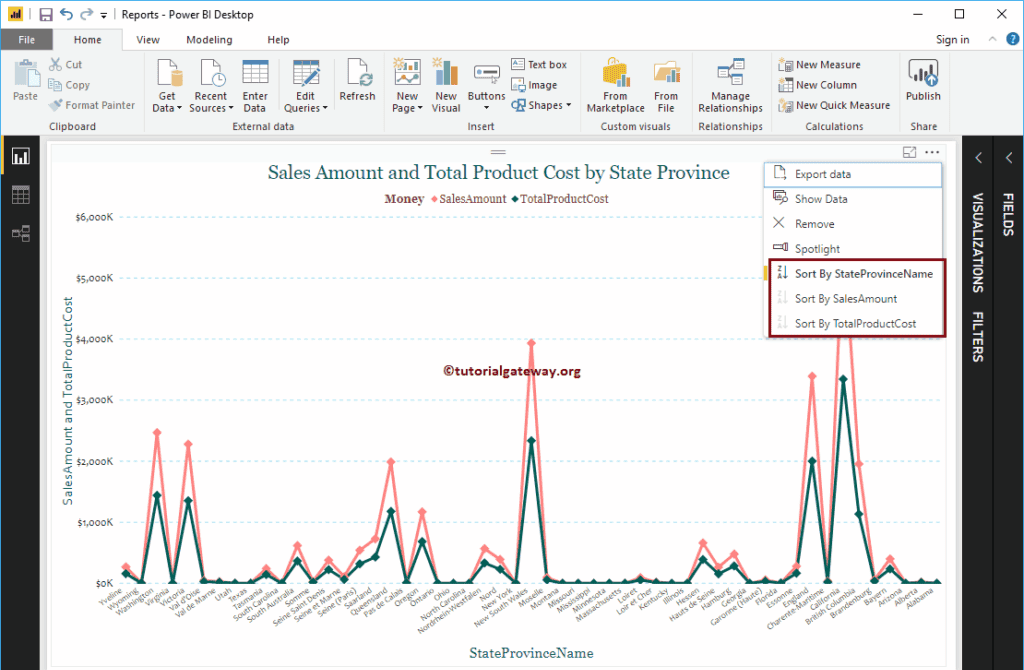The height and width of the screenshot is (670, 1024).
Task: Expand the Visualizations pane chevron
Action: pos(978,157)
